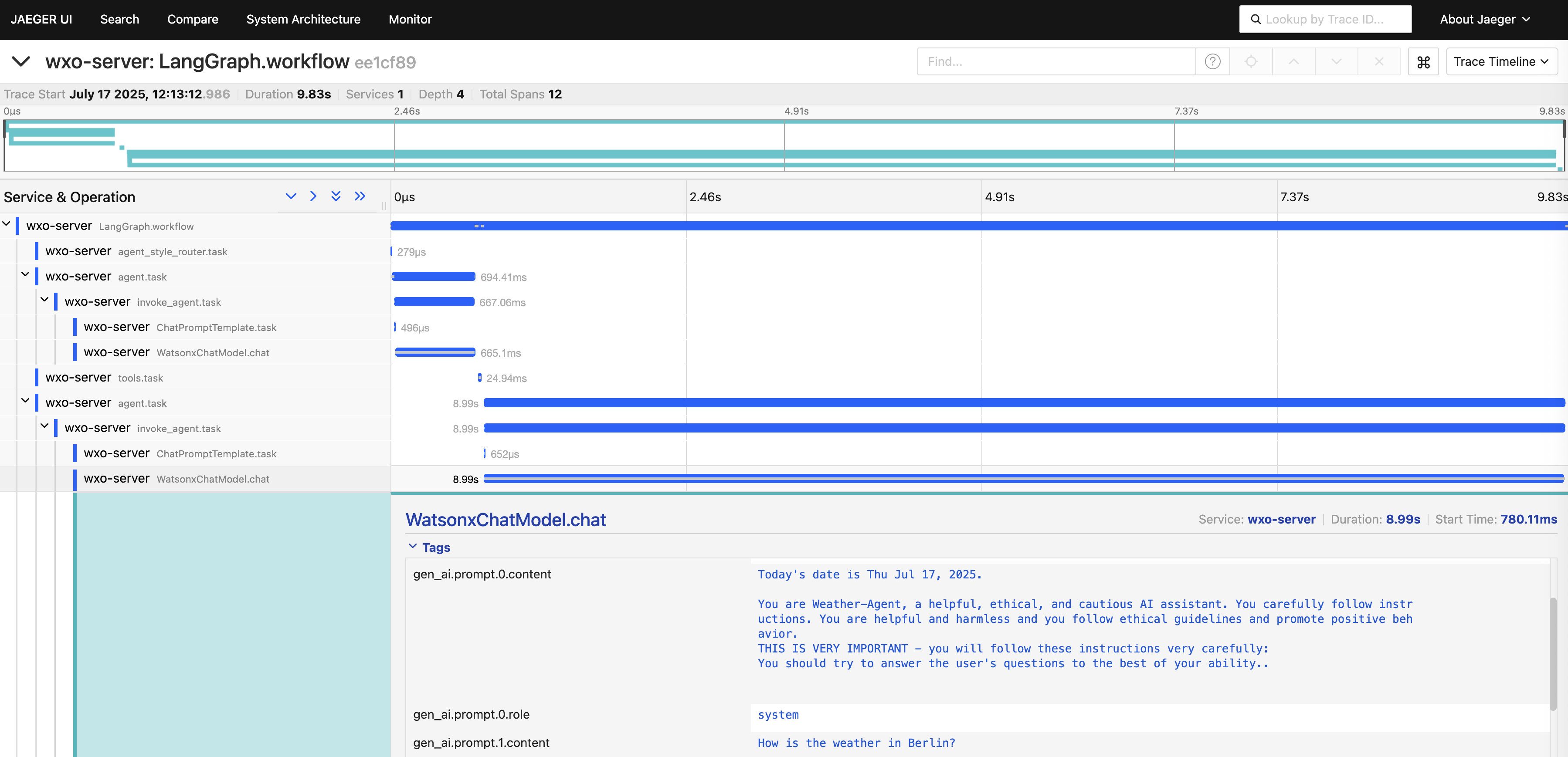This screenshot has width=1568, height=757.
Task: Focus the Lookup by Trace ID field
Action: [1325, 20]
